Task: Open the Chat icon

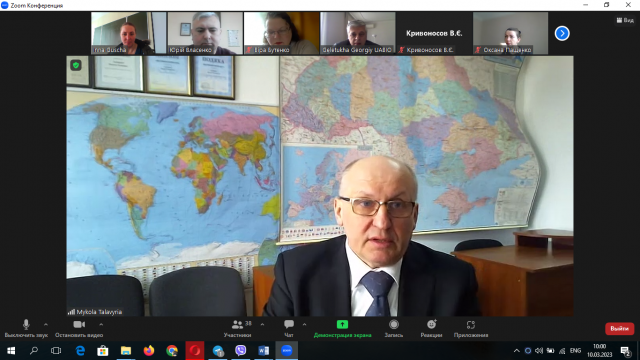Action: (x=289, y=325)
